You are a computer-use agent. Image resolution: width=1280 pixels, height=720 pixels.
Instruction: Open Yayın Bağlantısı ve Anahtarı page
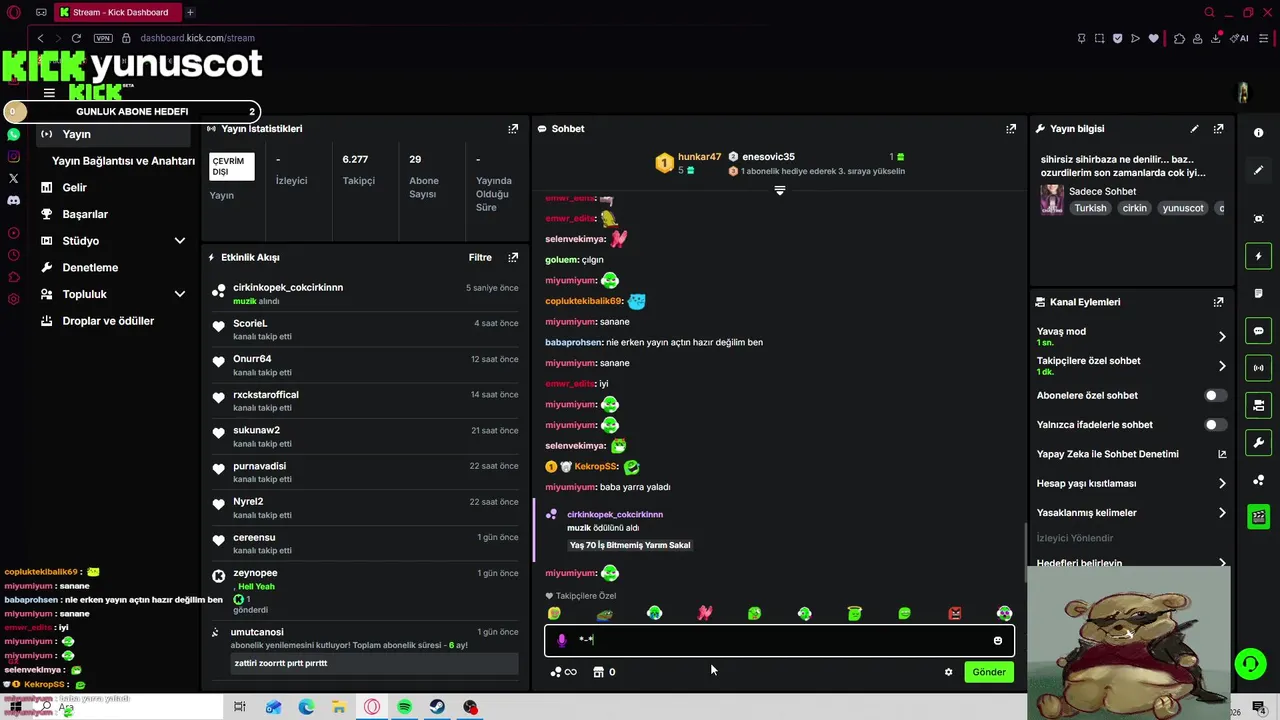123,161
